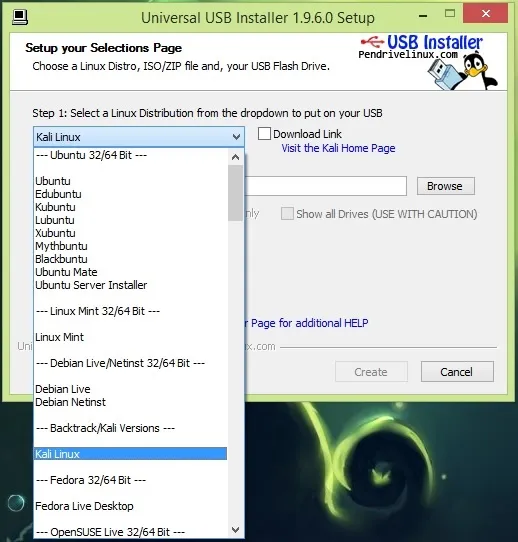The width and height of the screenshot is (518, 542).
Task: Close the Universal USB Installer window
Action: 486,14
